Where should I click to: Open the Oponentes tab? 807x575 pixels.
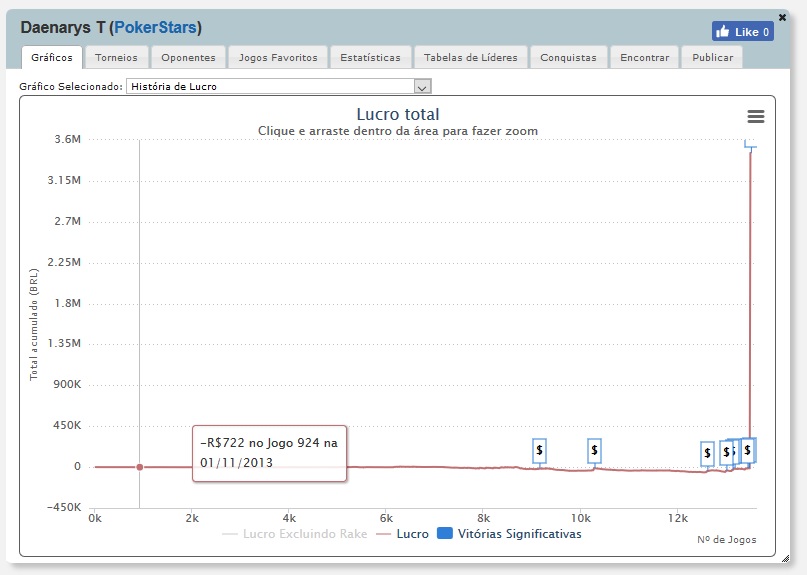[188, 58]
